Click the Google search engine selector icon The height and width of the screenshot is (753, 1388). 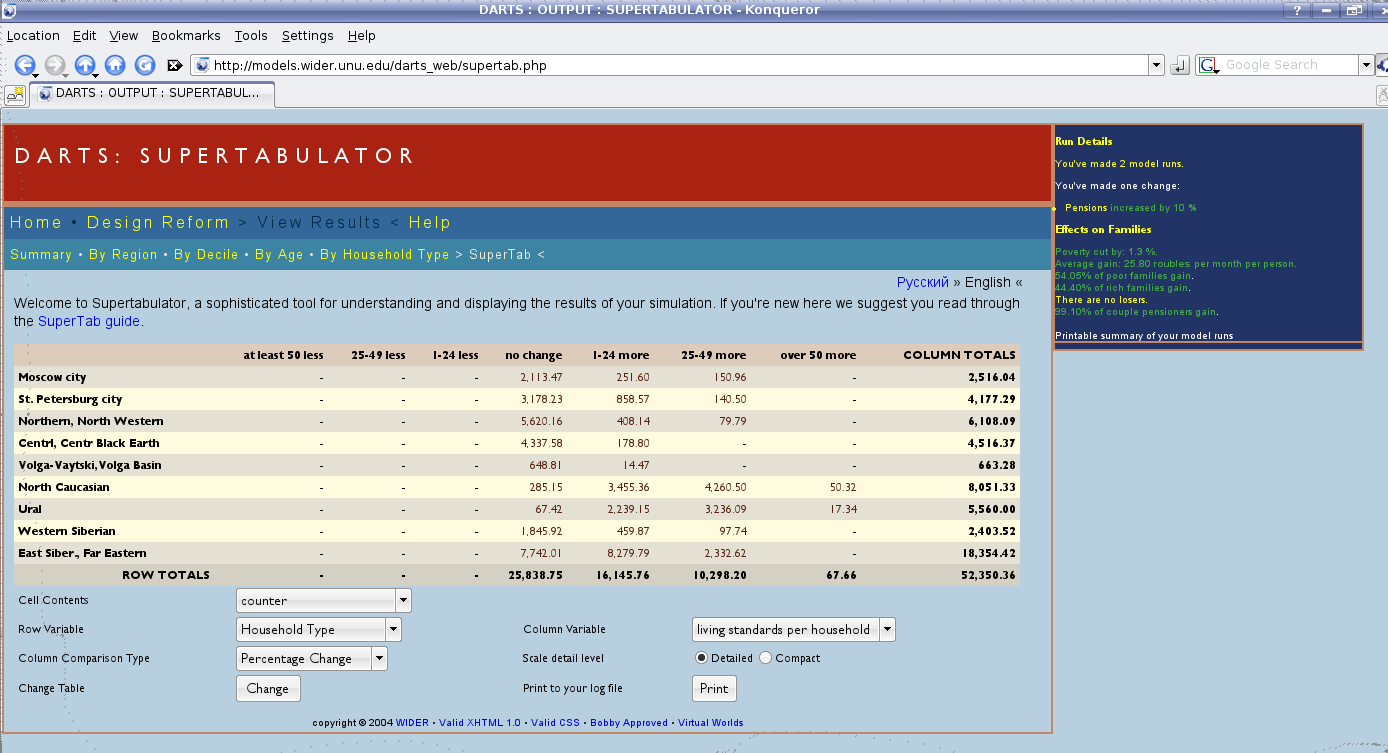(1208, 65)
